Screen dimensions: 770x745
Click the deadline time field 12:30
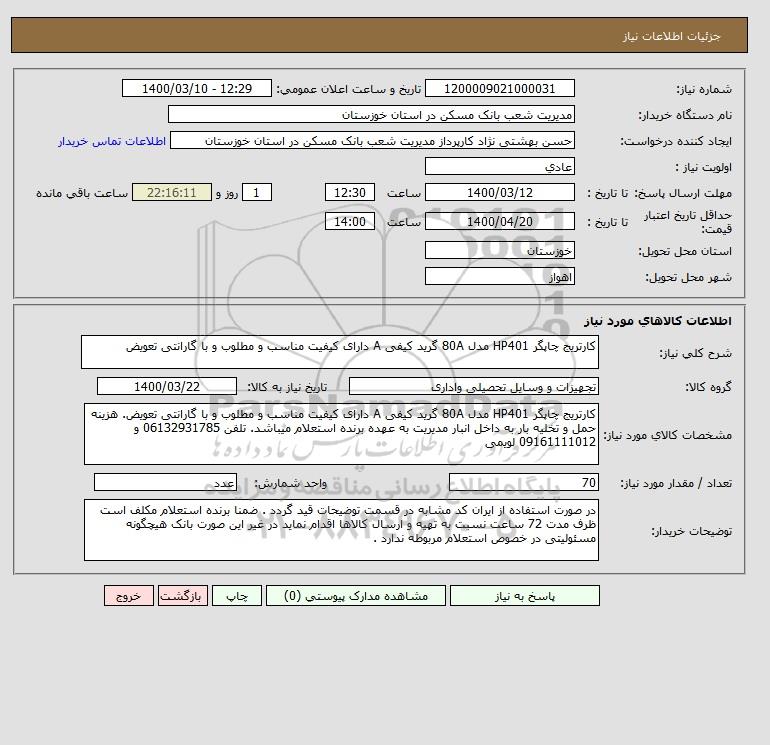pos(350,193)
